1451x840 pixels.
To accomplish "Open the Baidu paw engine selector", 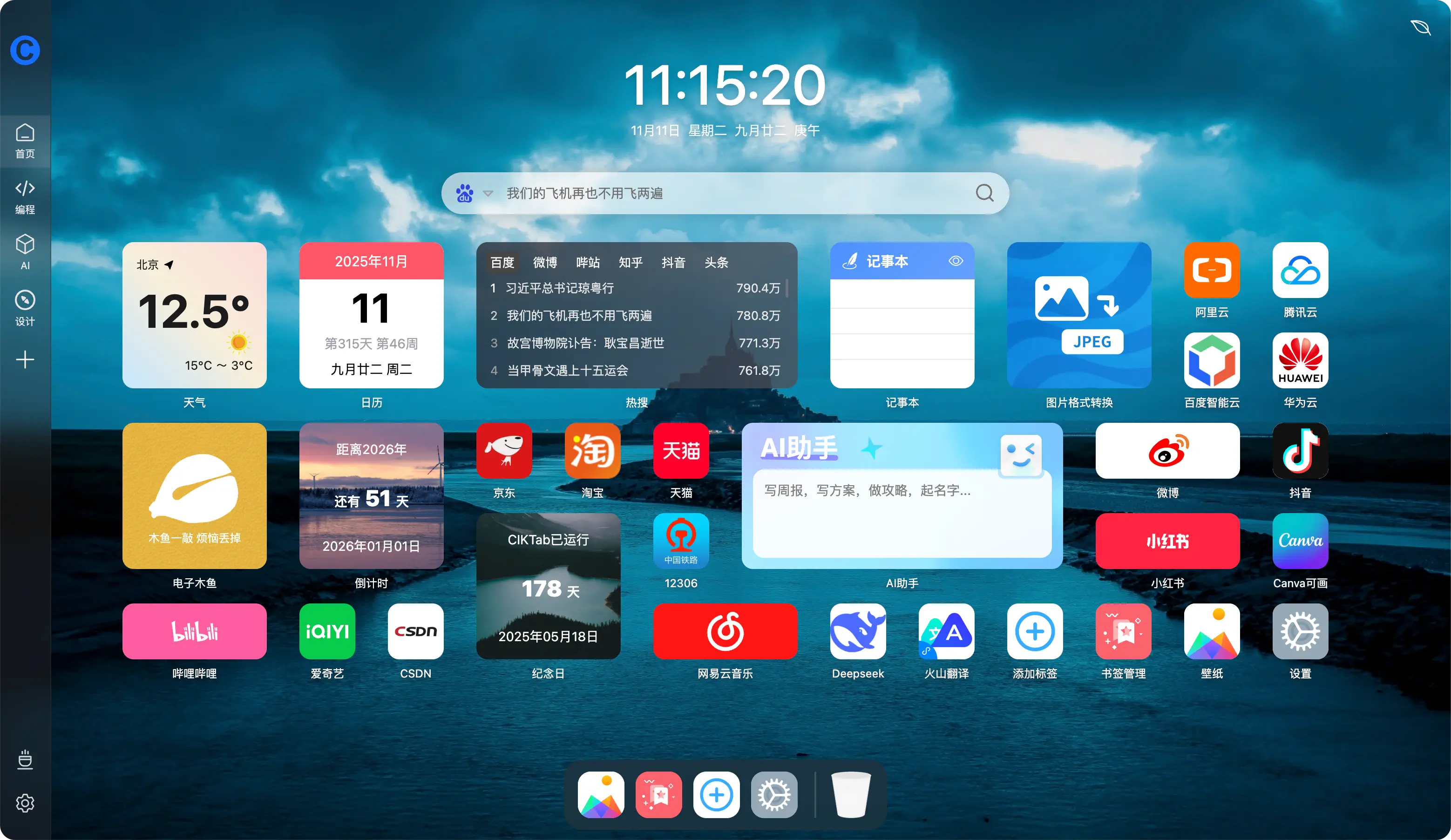I will [465, 193].
